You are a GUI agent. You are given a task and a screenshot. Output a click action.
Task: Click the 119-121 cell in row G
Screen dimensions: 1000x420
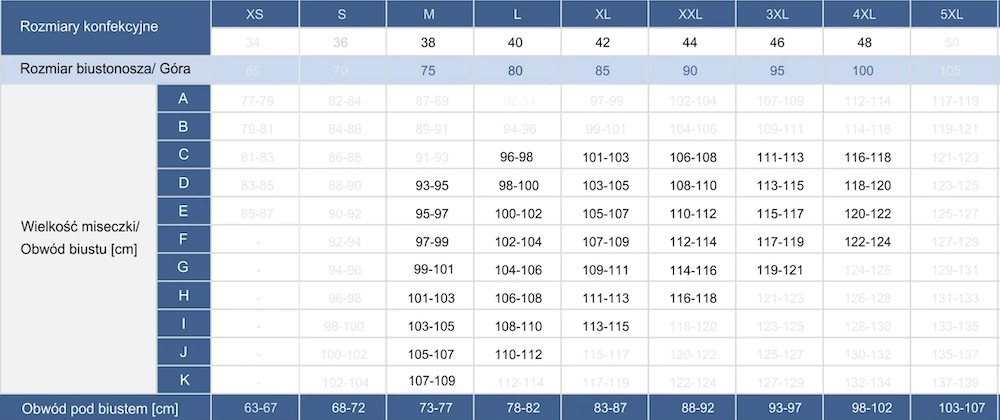(x=779, y=270)
